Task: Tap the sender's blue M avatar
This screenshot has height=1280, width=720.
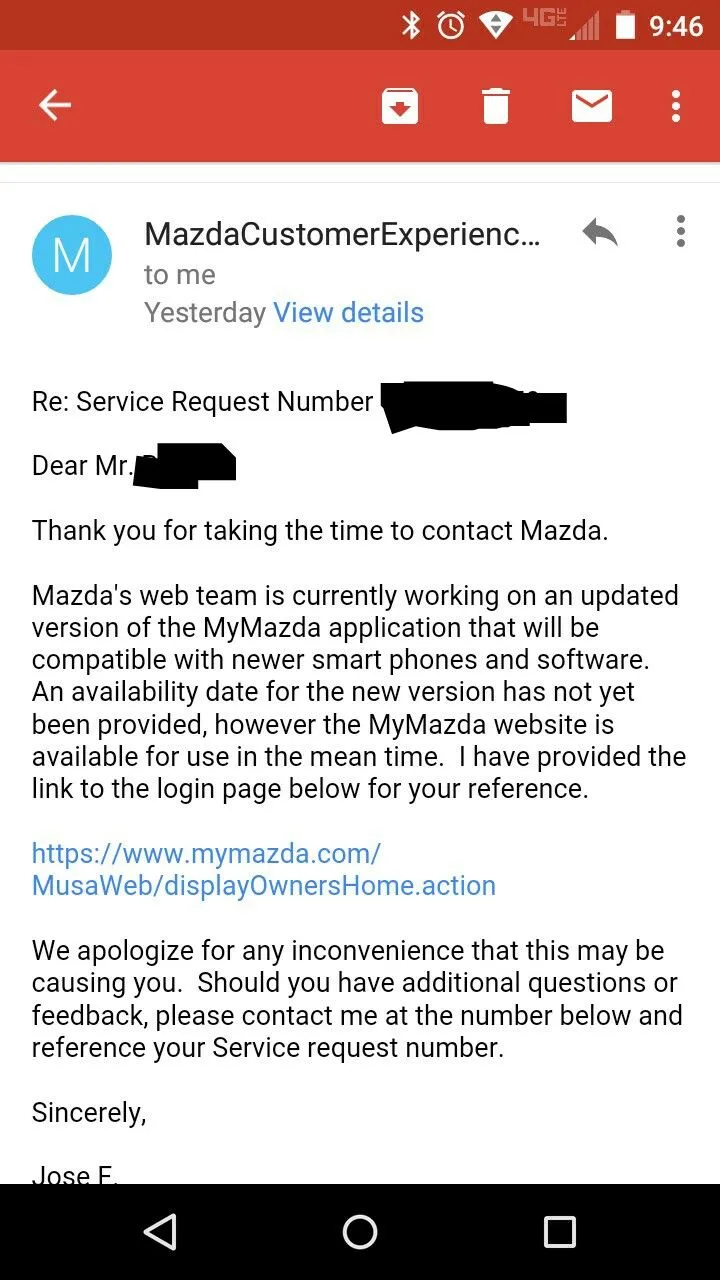Action: [x=72, y=255]
